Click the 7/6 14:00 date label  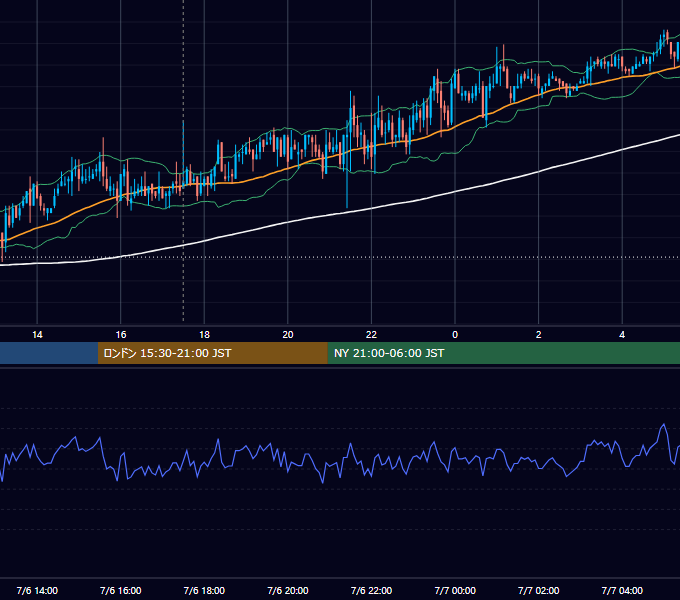tap(37, 590)
